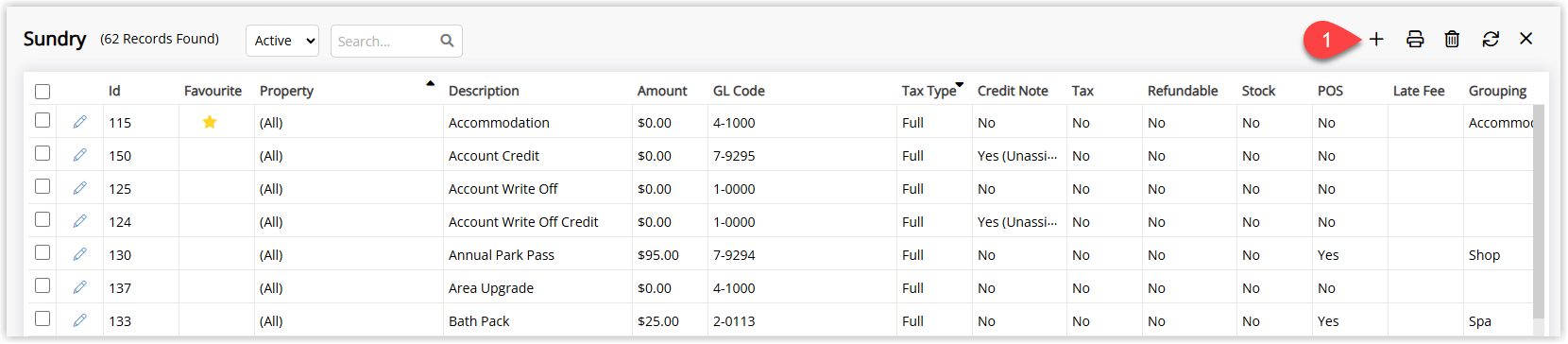Click GL code 7-9294
Image resolution: width=1568 pixels, height=344 pixels.
click(734, 255)
